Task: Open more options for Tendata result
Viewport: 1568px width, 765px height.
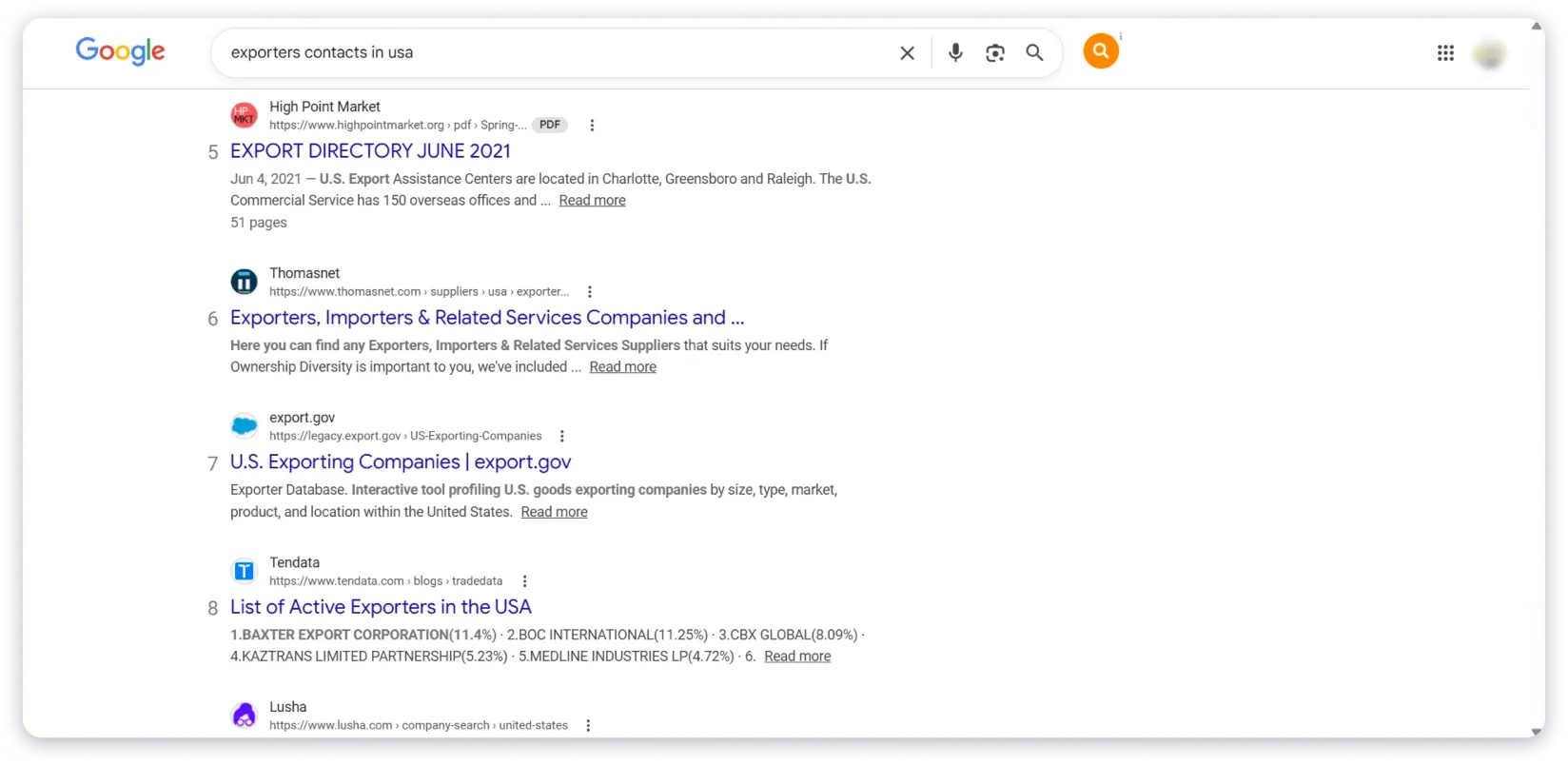Action: coord(524,581)
